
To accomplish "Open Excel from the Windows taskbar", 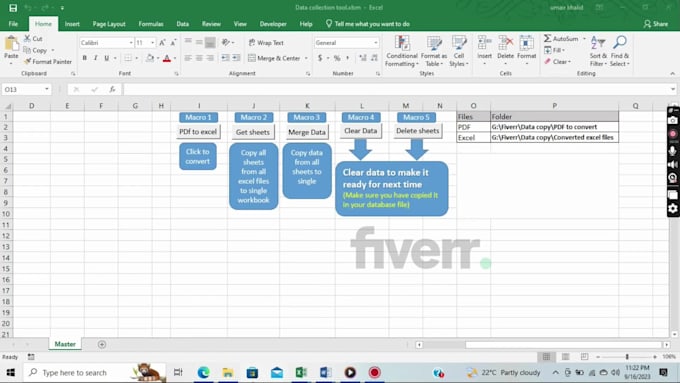I will coord(301,372).
